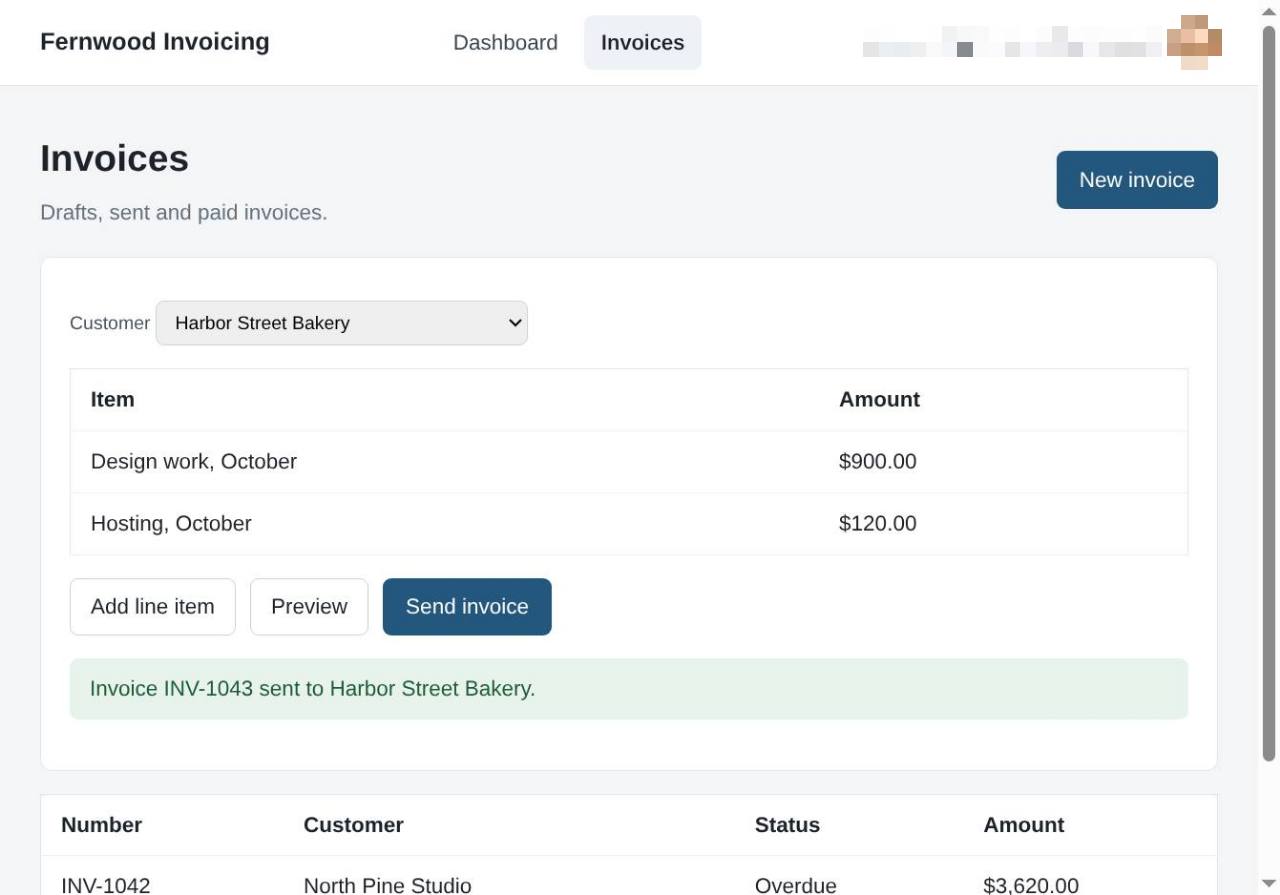Click the New invoice button
Viewport: 1280px width, 895px height.
coord(1137,180)
